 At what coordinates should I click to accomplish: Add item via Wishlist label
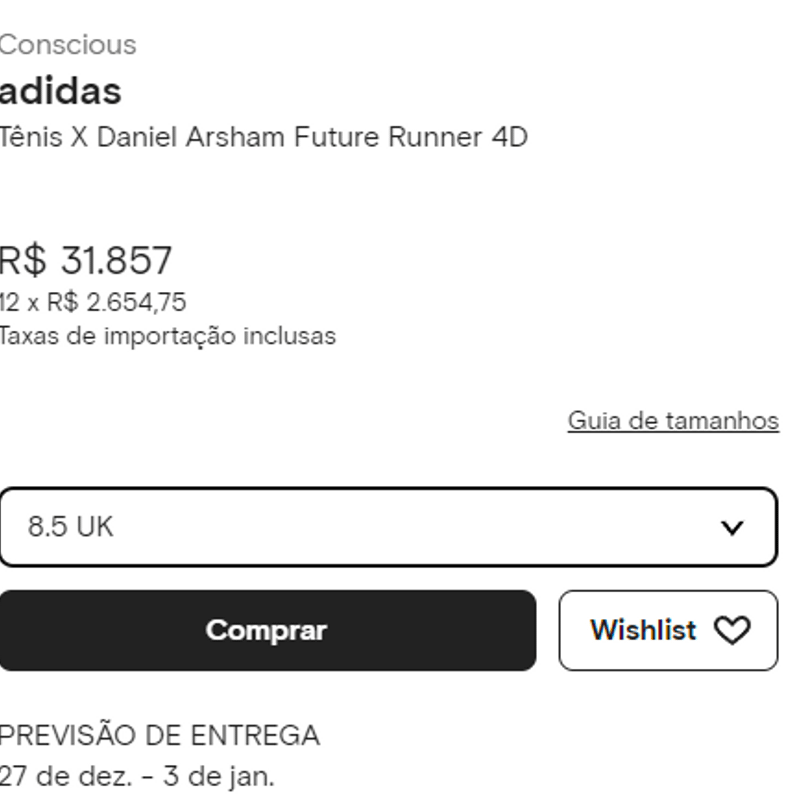click(x=643, y=630)
